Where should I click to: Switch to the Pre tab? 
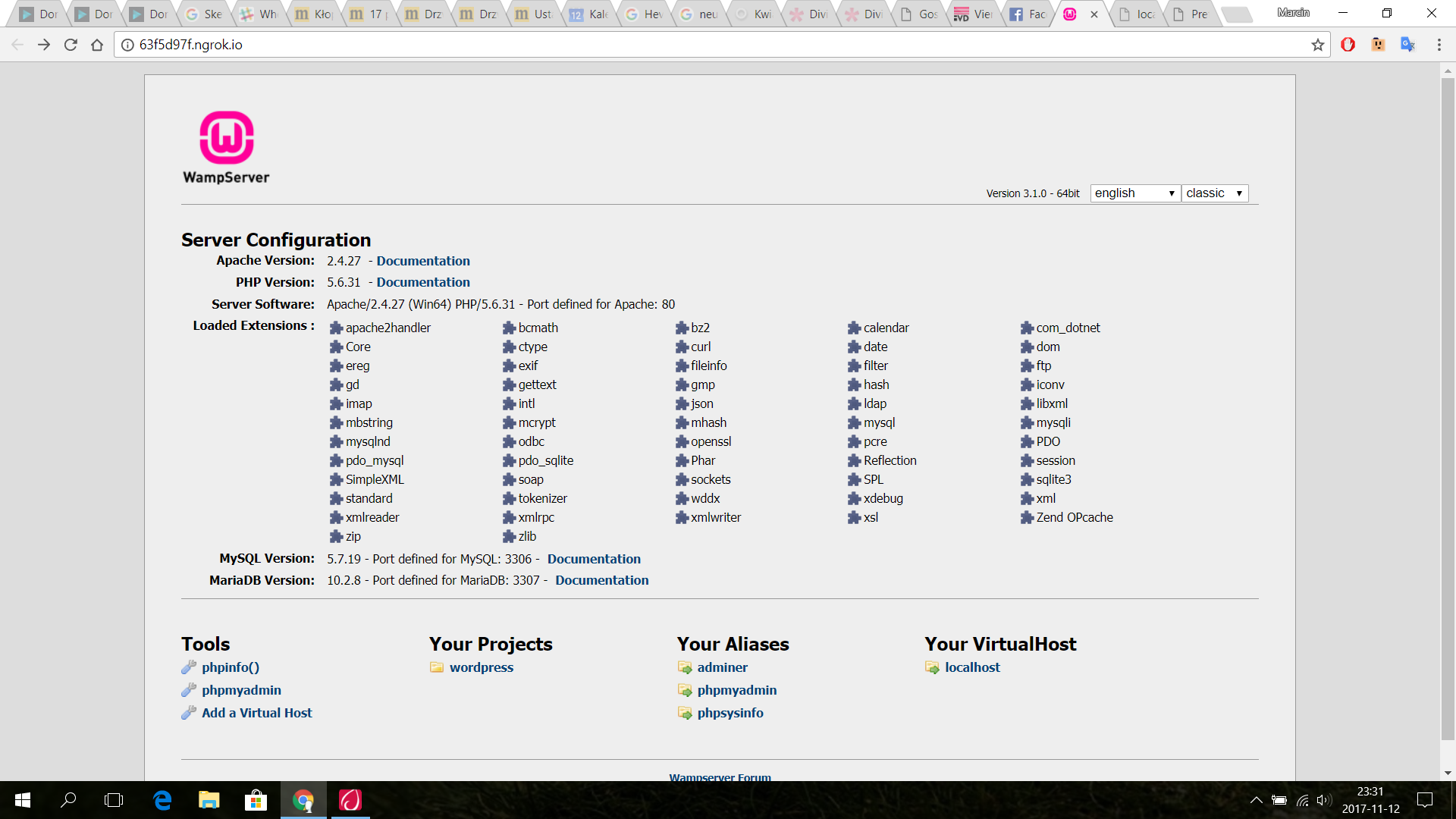[x=1191, y=14]
